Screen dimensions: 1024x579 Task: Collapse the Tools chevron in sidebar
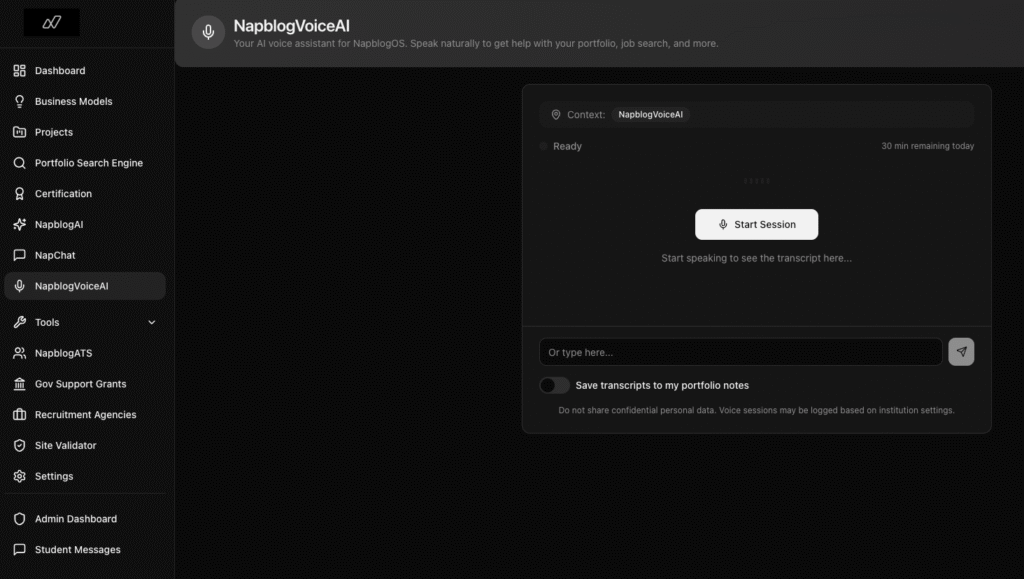(x=152, y=322)
